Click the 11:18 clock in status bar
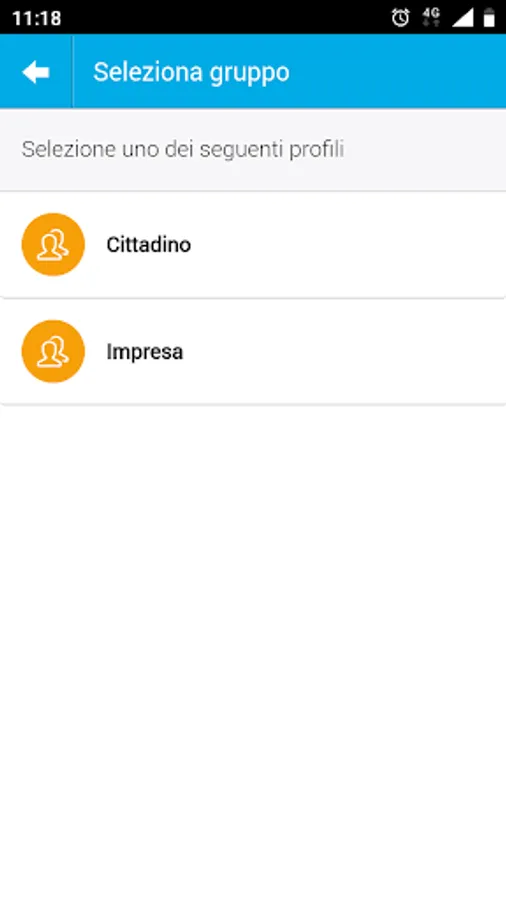The height and width of the screenshot is (900, 506). coord(37,18)
